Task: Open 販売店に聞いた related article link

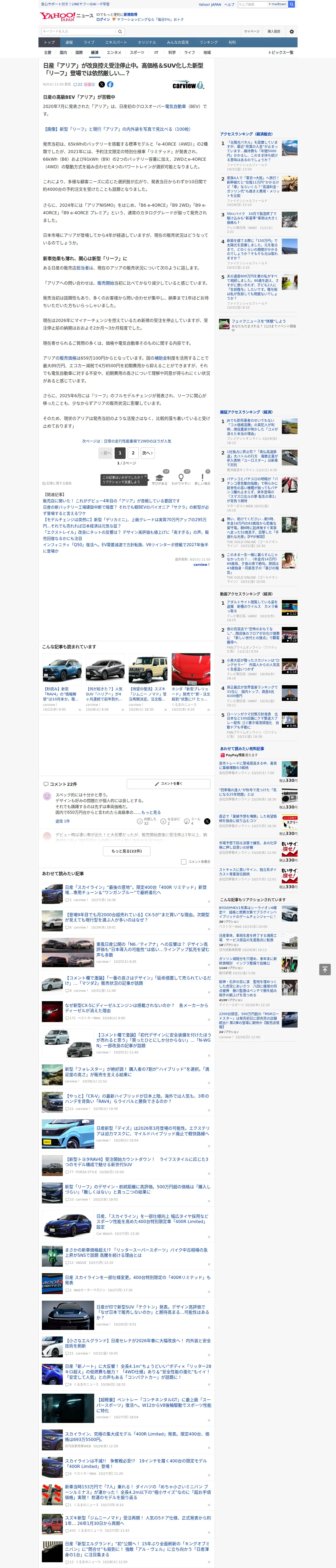Action: (111, 501)
